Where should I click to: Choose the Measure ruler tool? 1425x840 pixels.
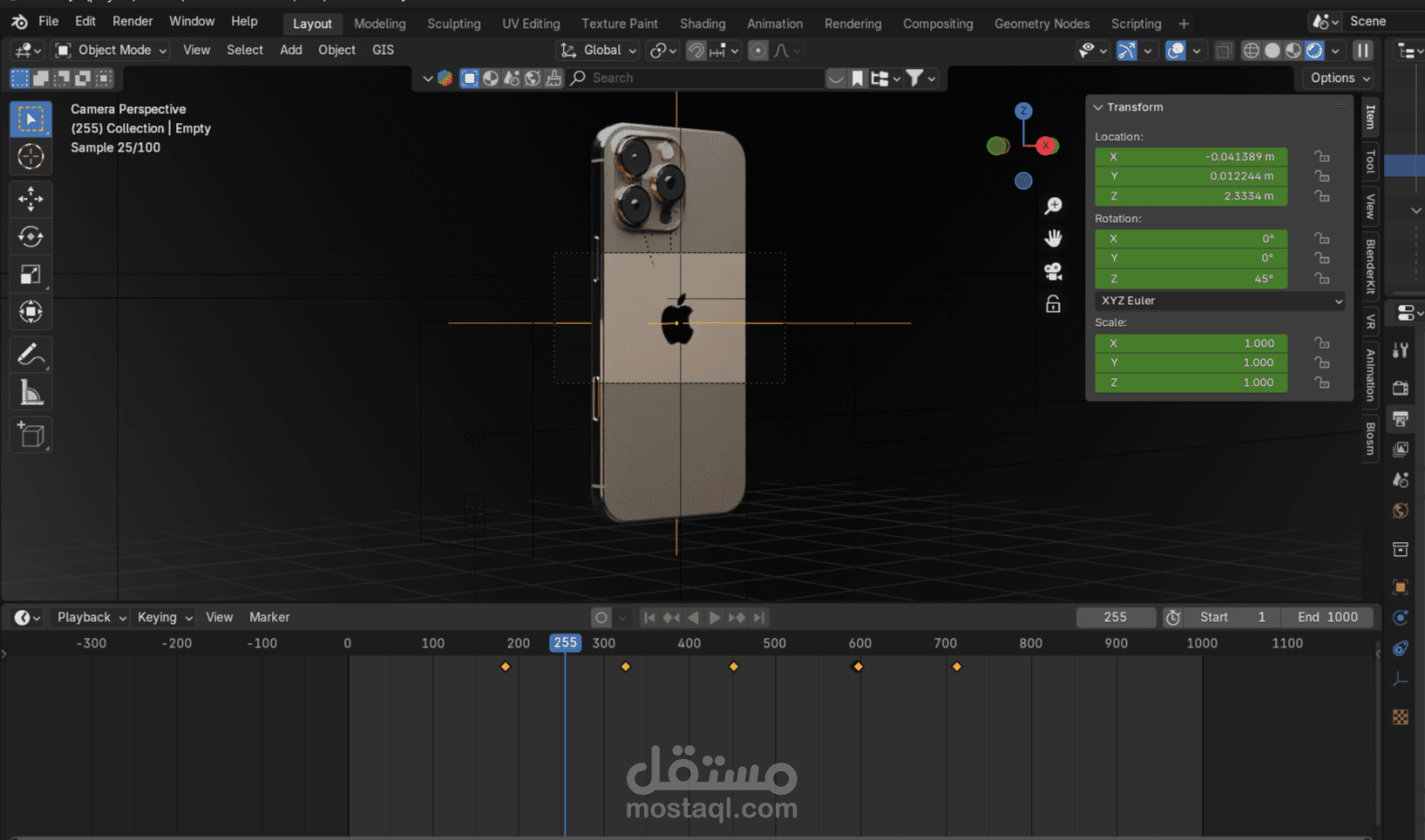[31, 393]
